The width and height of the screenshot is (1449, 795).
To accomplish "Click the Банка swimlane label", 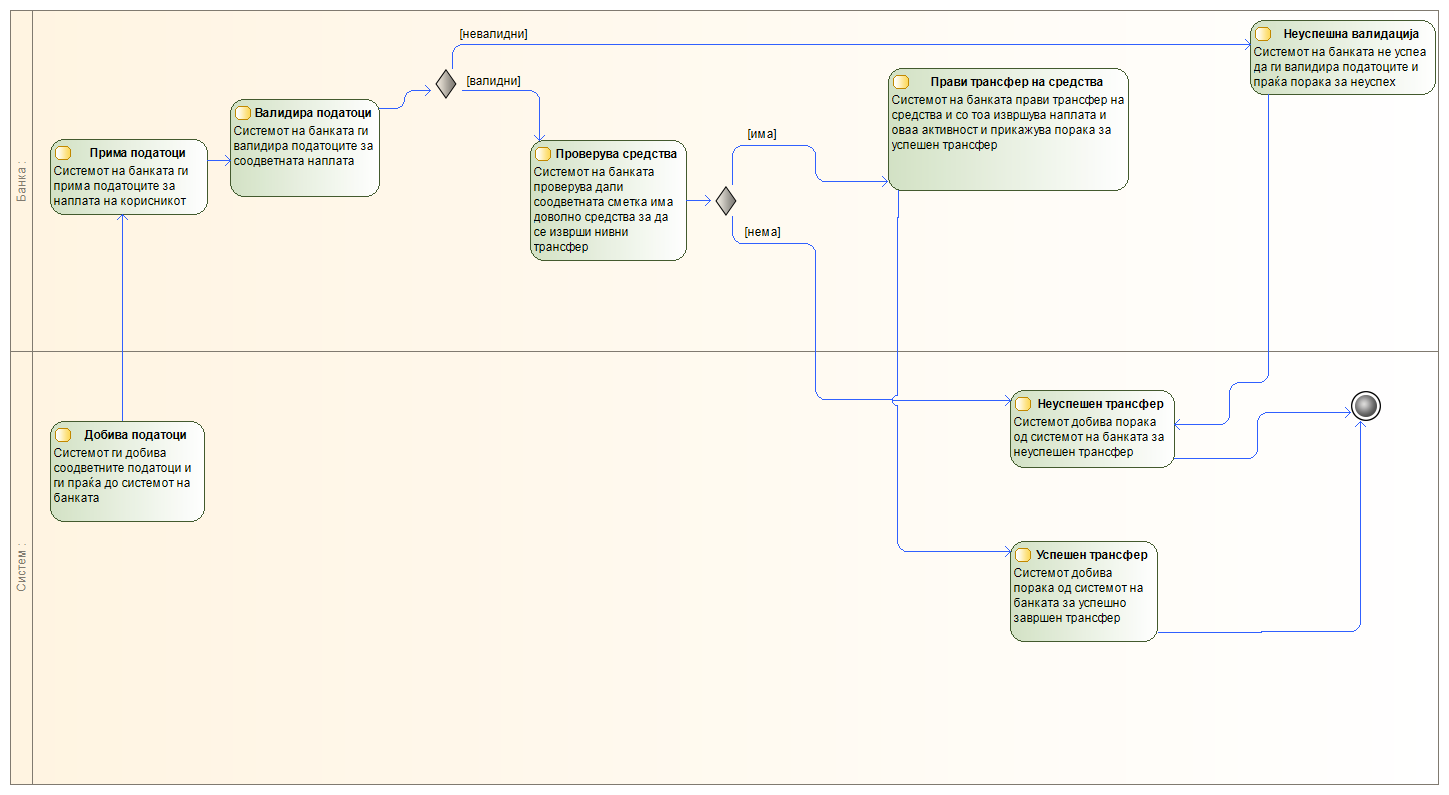I will coord(22,180).
